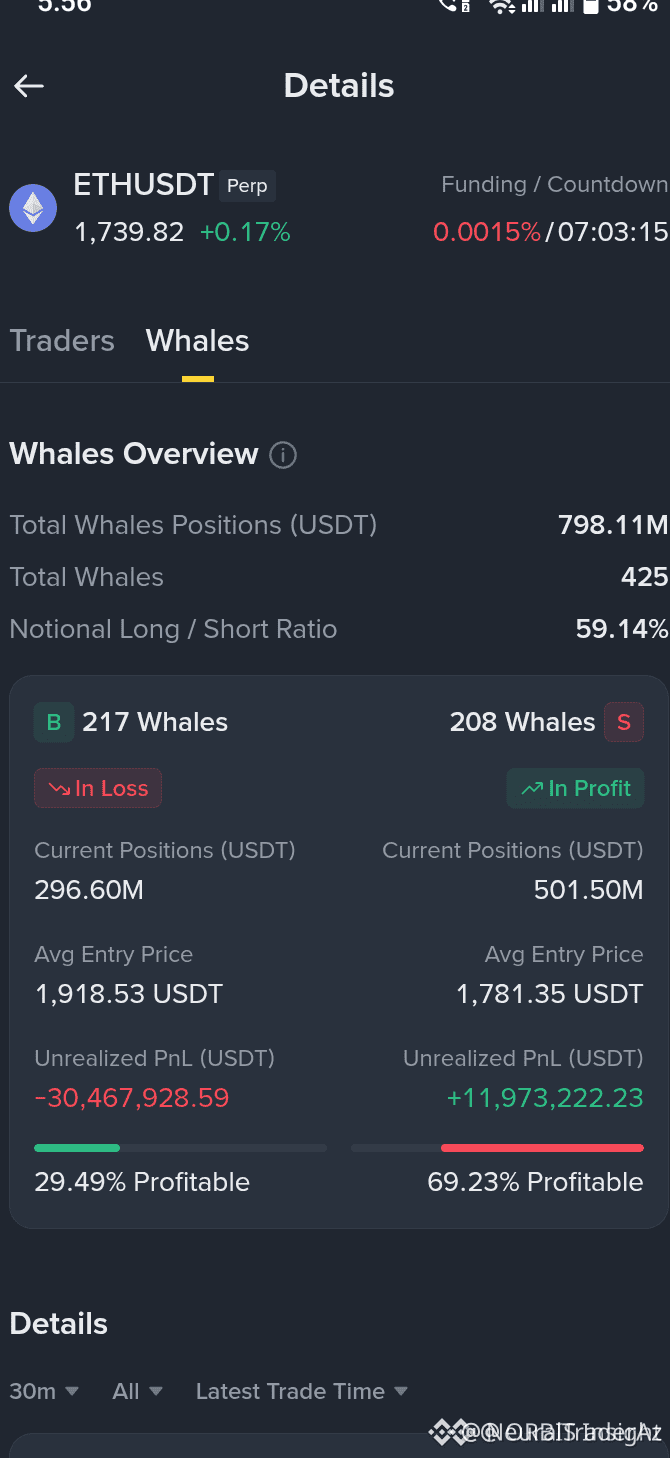Tap the Total Whales Positions value 798.11M
Image resolution: width=670 pixels, height=1458 pixels.
613,525
